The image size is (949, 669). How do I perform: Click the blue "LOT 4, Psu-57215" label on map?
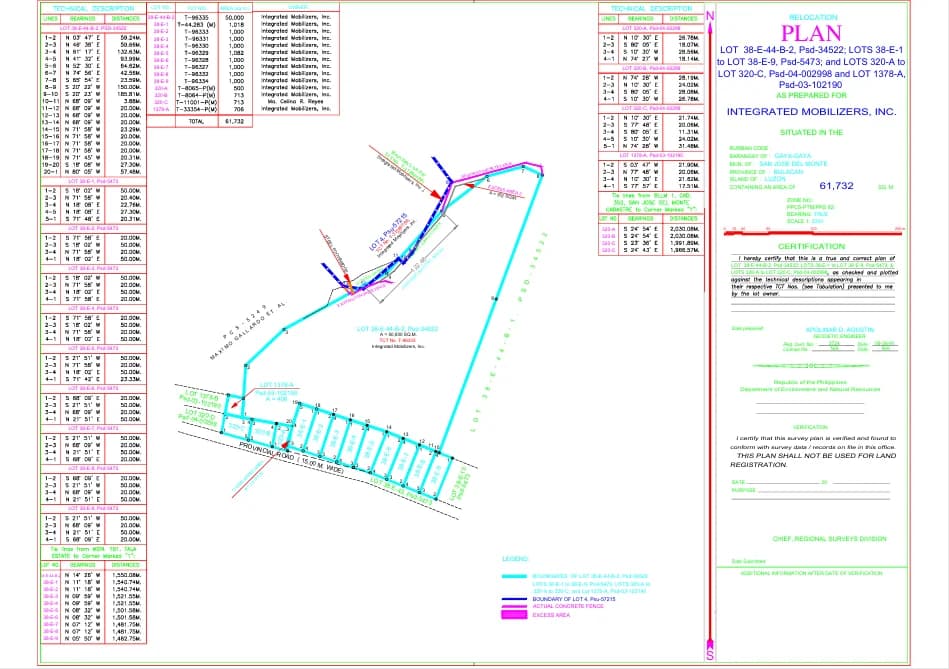click(389, 231)
